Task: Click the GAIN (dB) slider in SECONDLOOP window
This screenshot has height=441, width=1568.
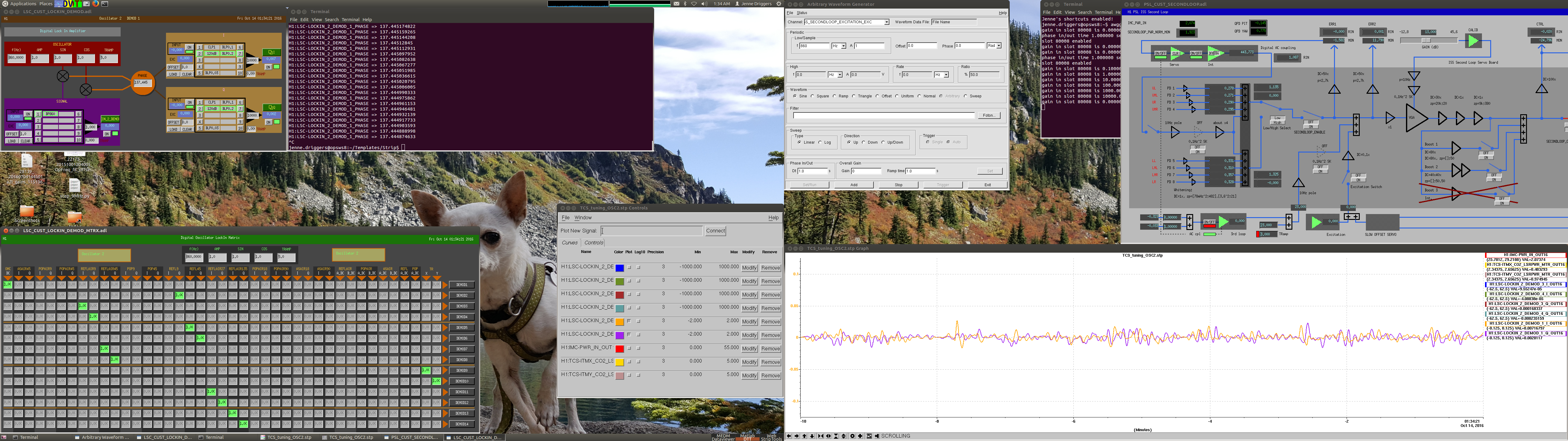Action: coord(1429,41)
